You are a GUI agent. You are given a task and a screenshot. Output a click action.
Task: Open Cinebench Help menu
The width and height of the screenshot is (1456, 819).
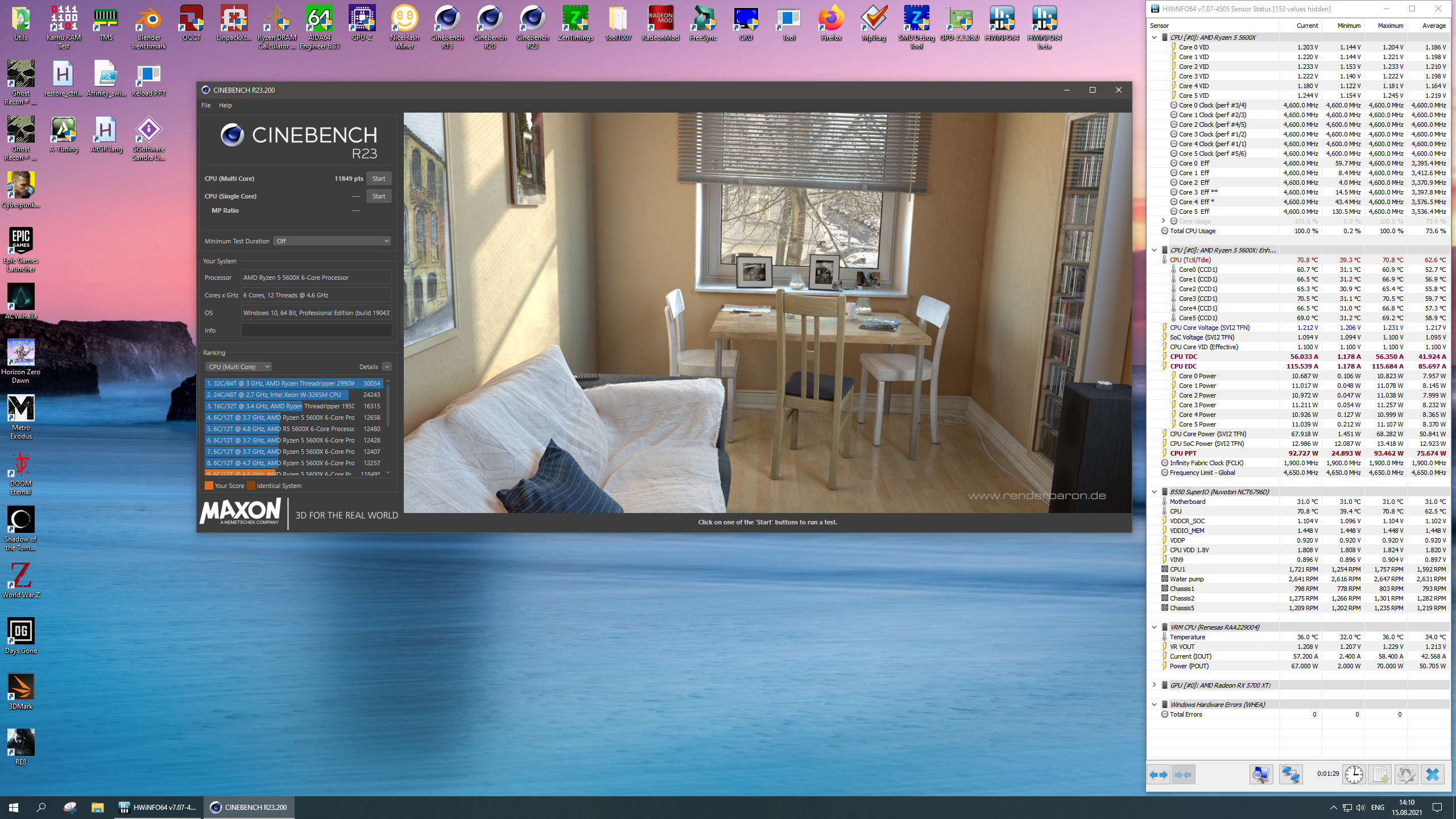225,105
